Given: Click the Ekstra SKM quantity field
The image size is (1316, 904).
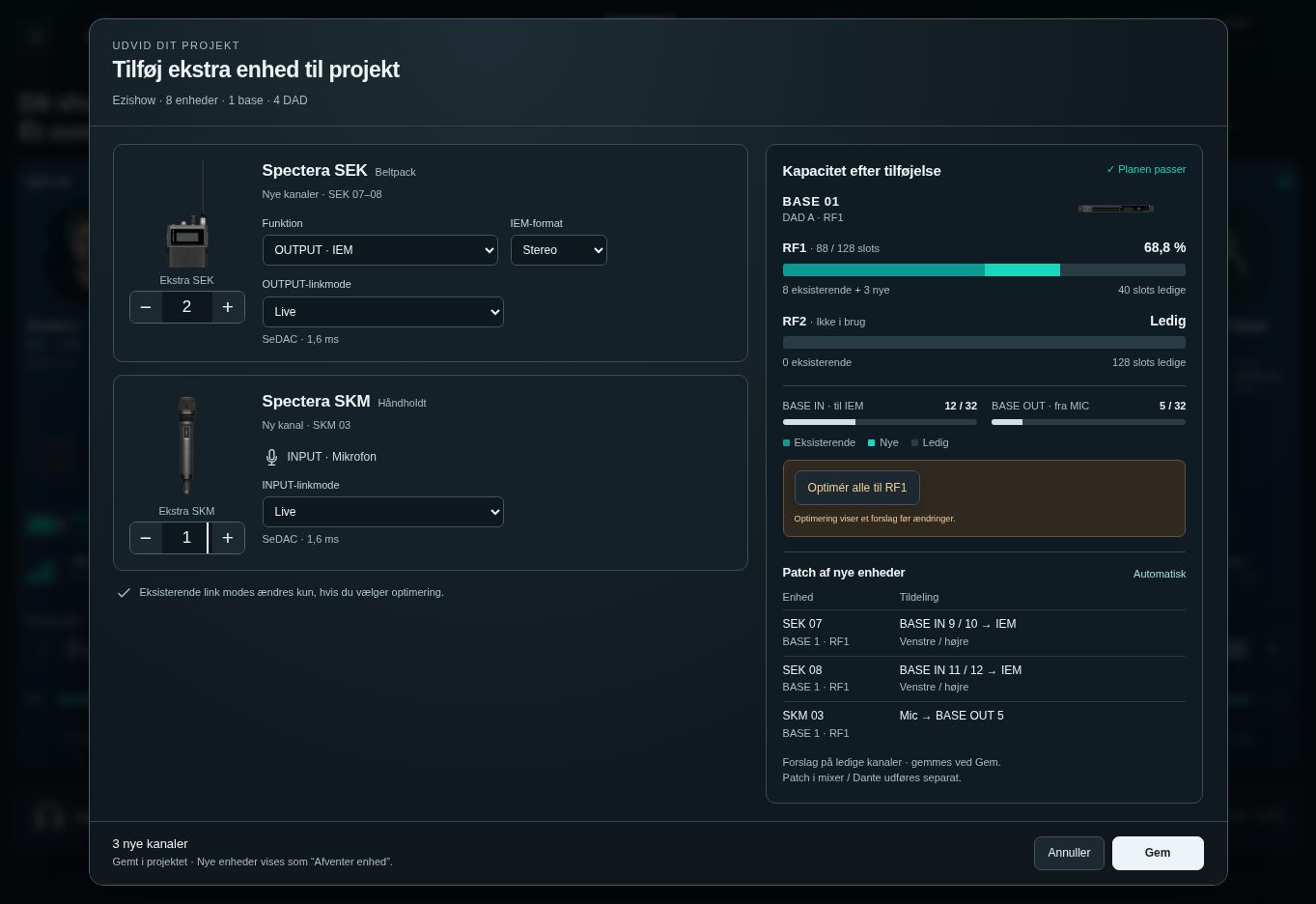Looking at the screenshot, I should [x=186, y=538].
